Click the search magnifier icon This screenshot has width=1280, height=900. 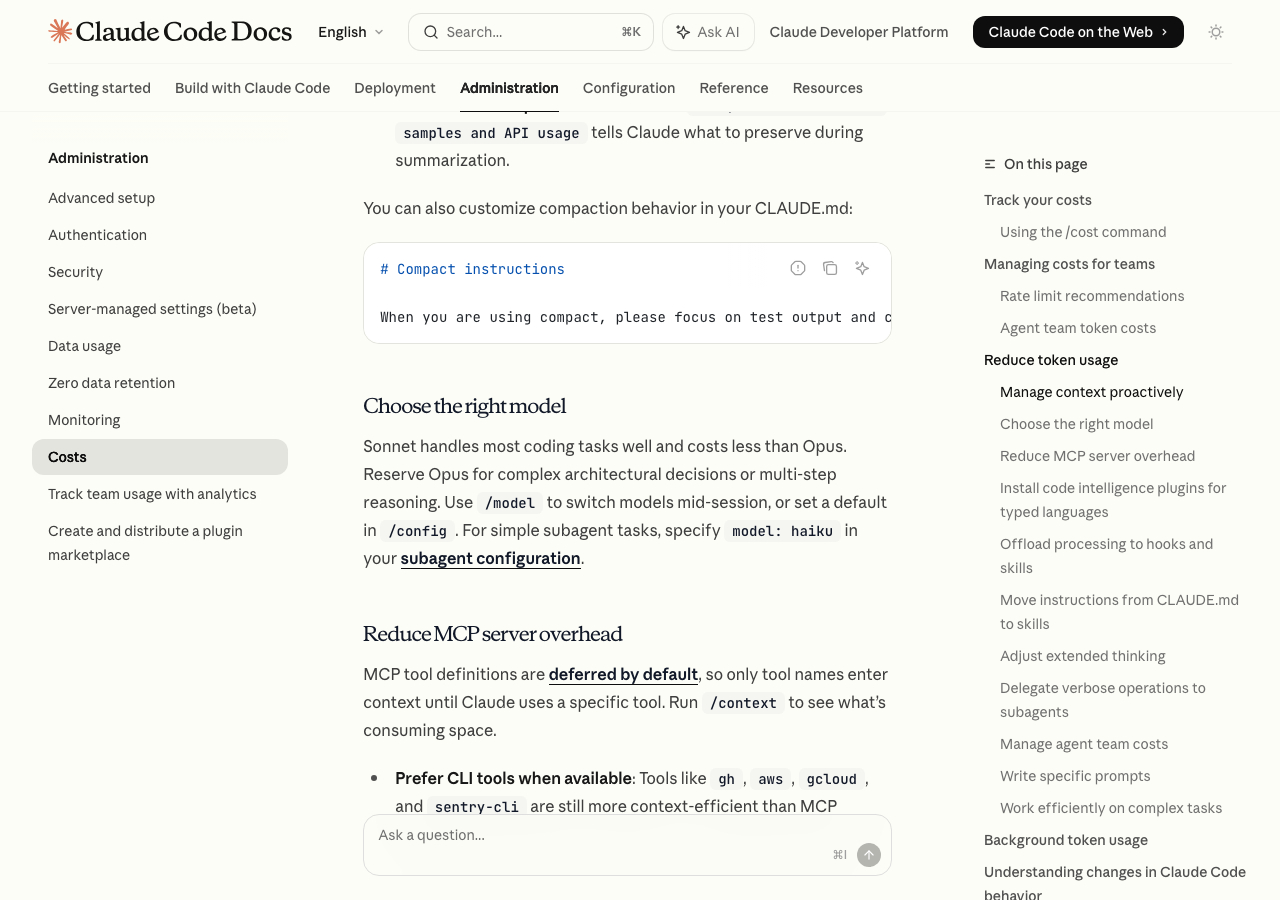click(x=431, y=32)
